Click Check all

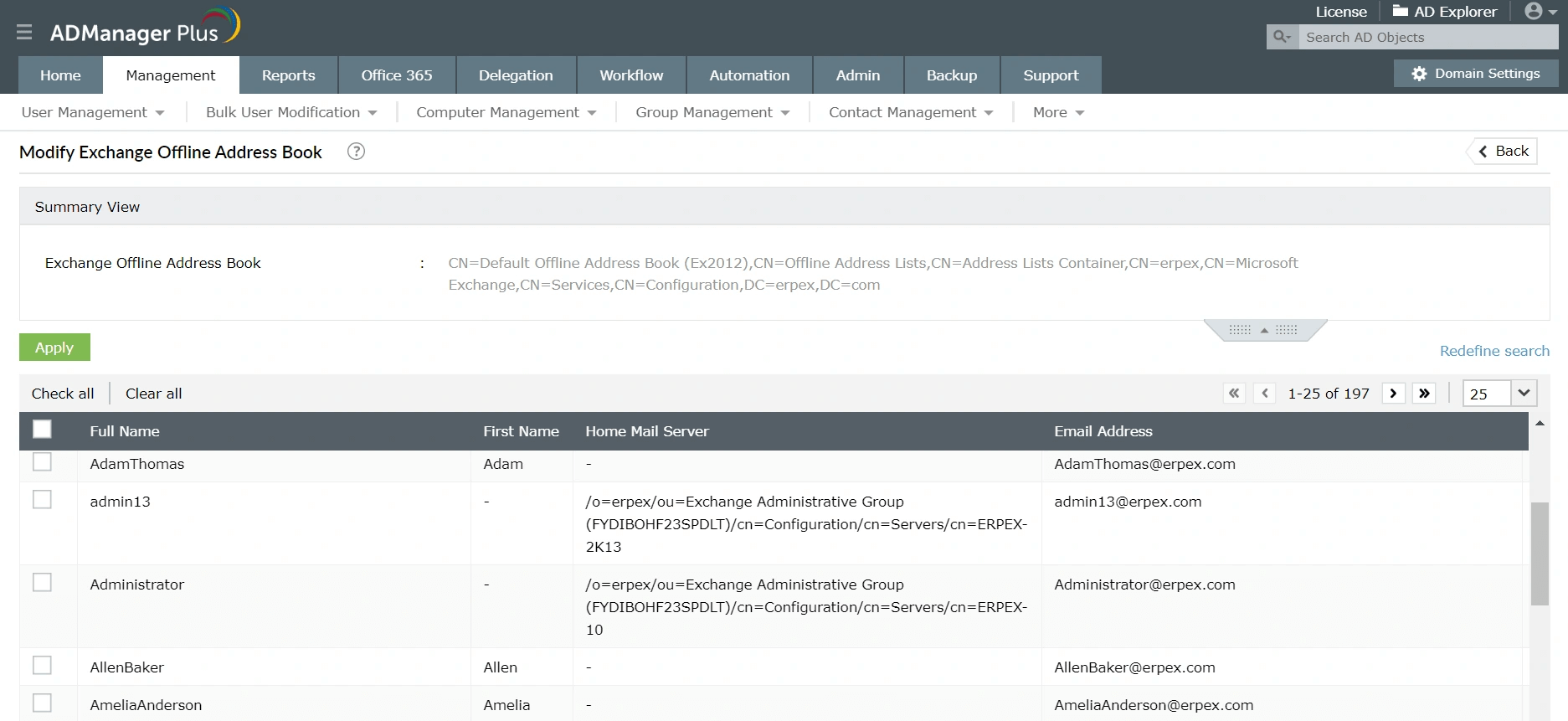pos(63,394)
